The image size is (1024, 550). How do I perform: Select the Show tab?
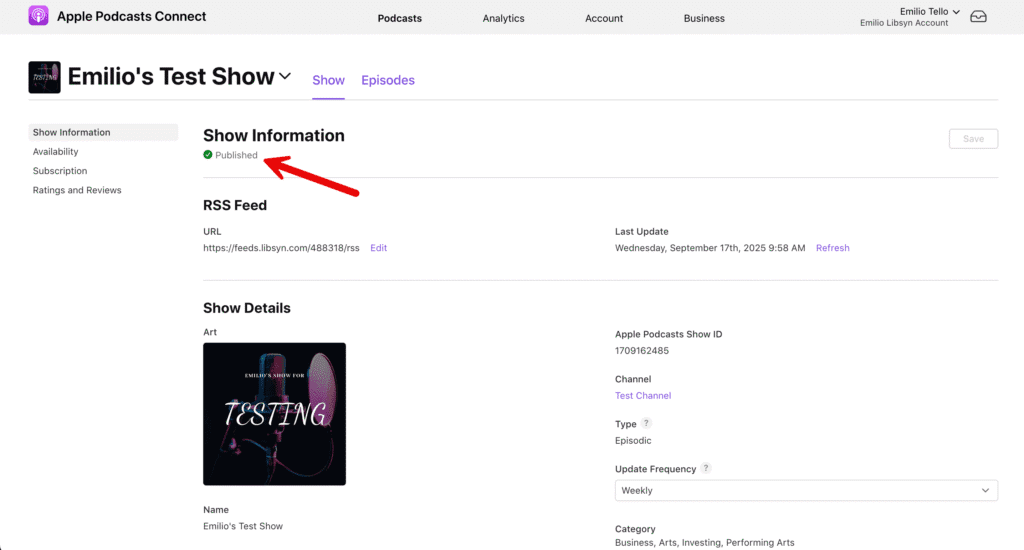[328, 80]
